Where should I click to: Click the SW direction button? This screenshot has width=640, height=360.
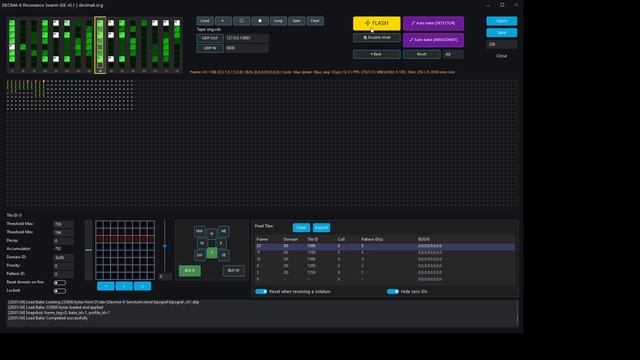(x=200, y=255)
